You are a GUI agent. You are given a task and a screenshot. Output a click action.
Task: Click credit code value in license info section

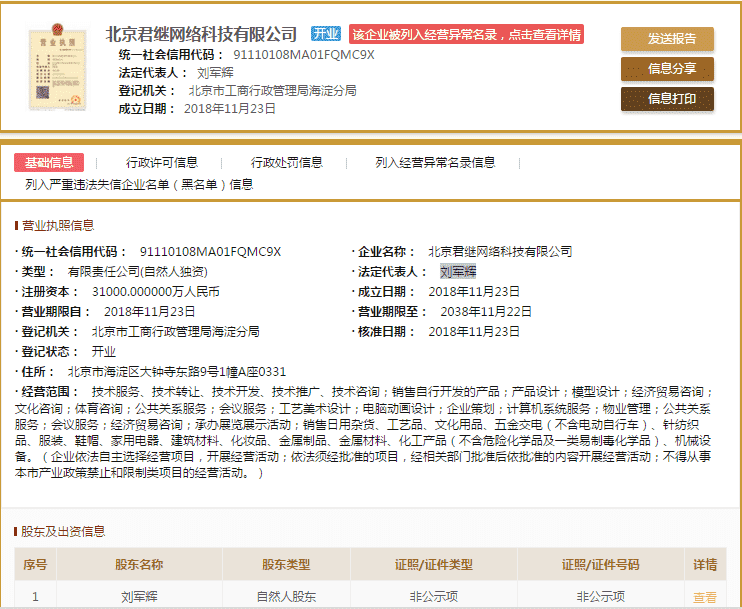(x=210, y=251)
